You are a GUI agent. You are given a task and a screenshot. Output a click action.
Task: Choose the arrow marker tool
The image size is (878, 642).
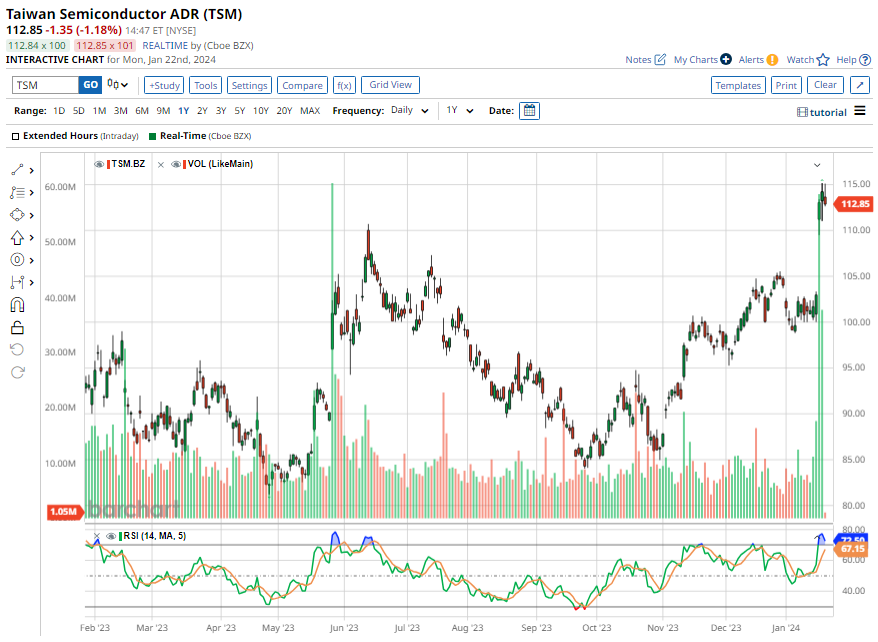tap(17, 238)
